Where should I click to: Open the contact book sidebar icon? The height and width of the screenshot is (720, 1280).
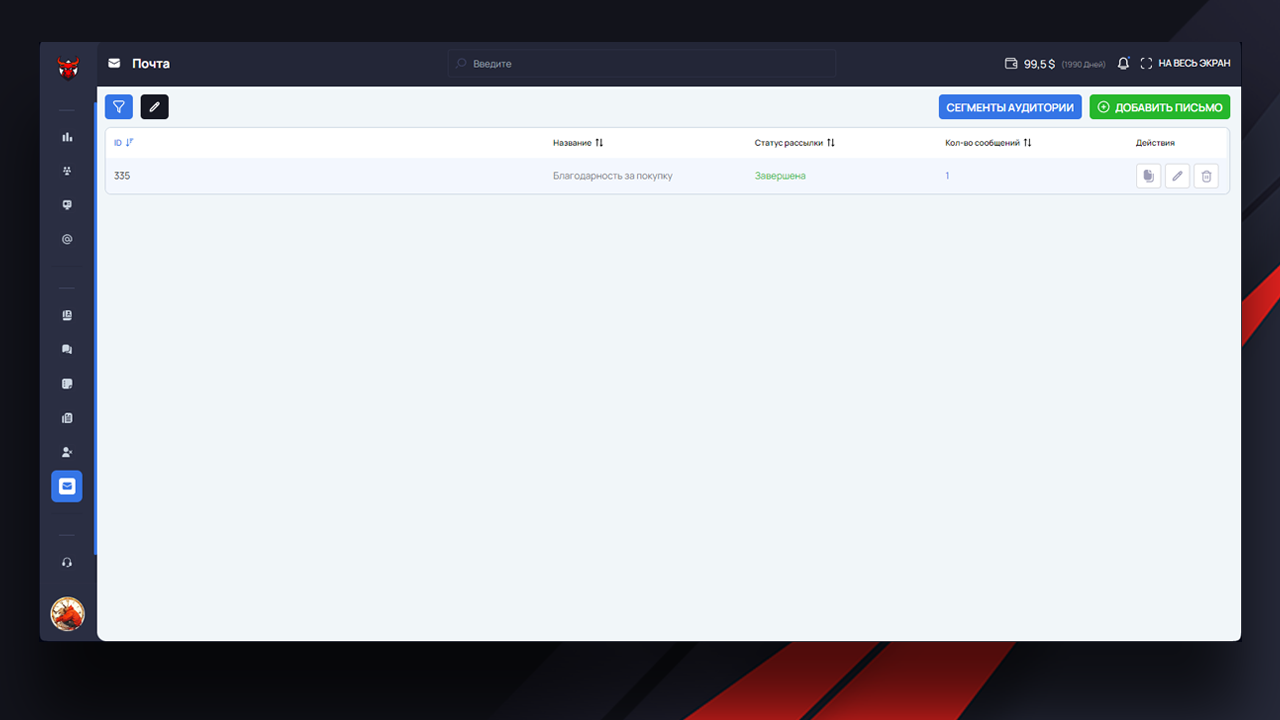pos(67,315)
